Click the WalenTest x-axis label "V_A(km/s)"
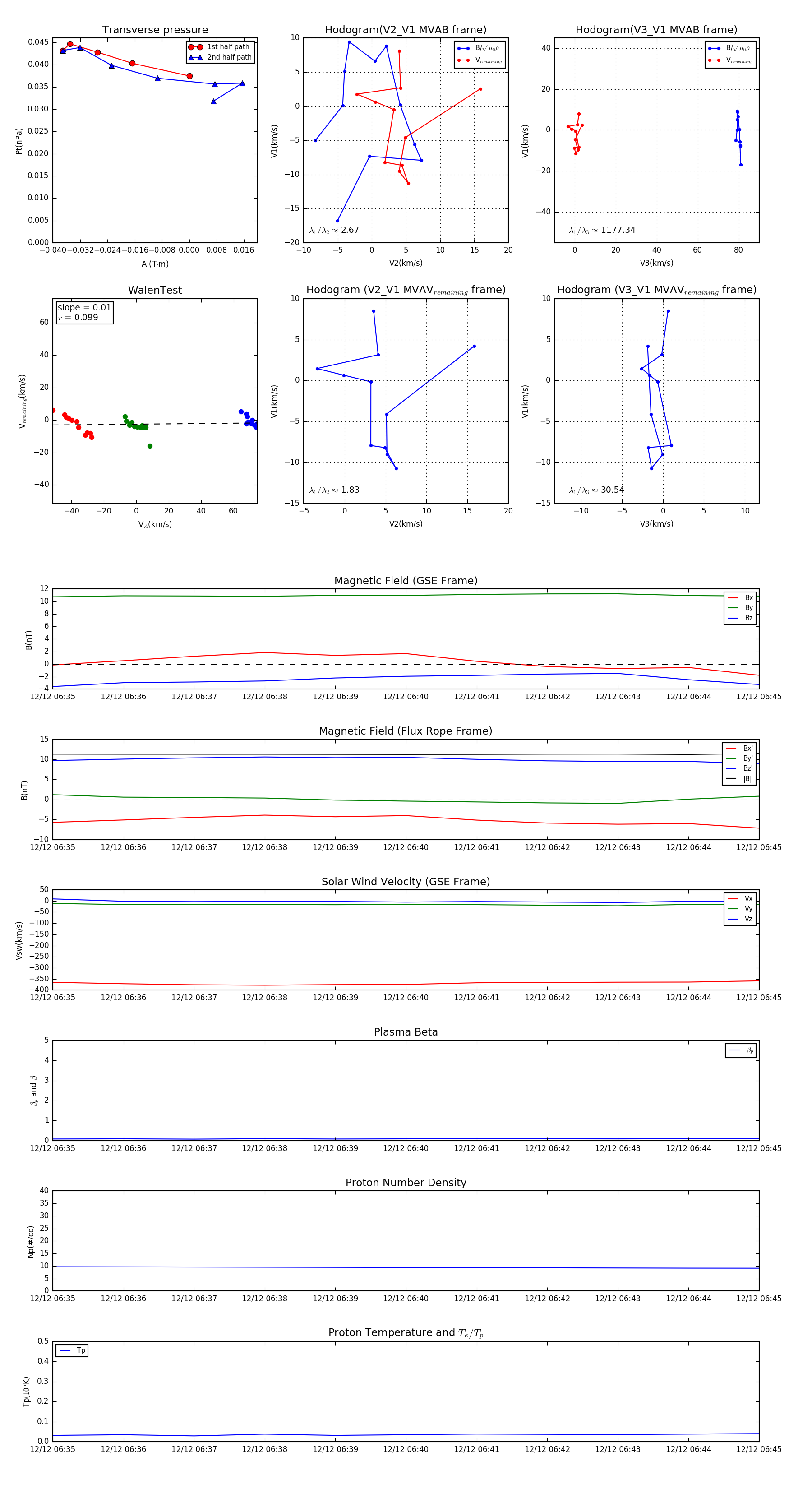Screen dimensions: 812x1489 [155, 524]
